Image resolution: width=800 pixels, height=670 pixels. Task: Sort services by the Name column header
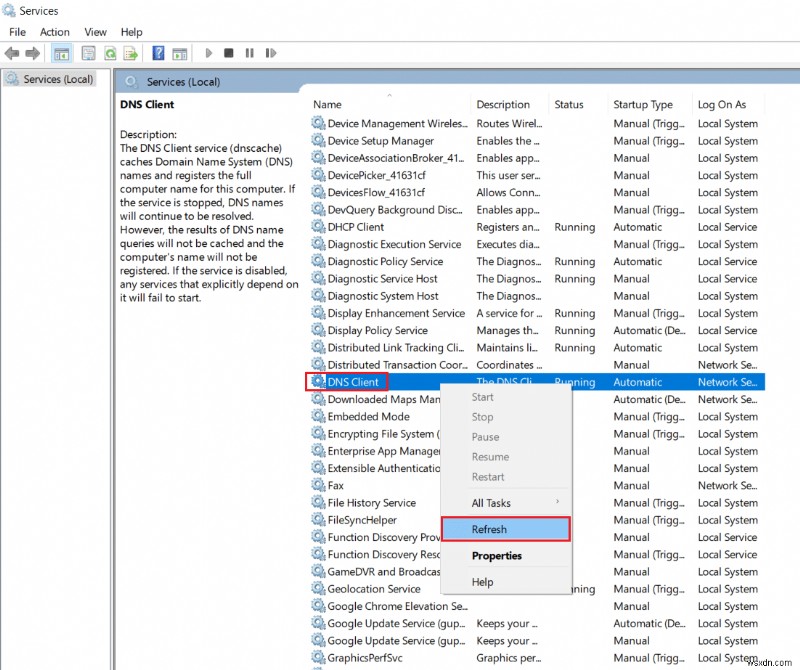(330, 104)
